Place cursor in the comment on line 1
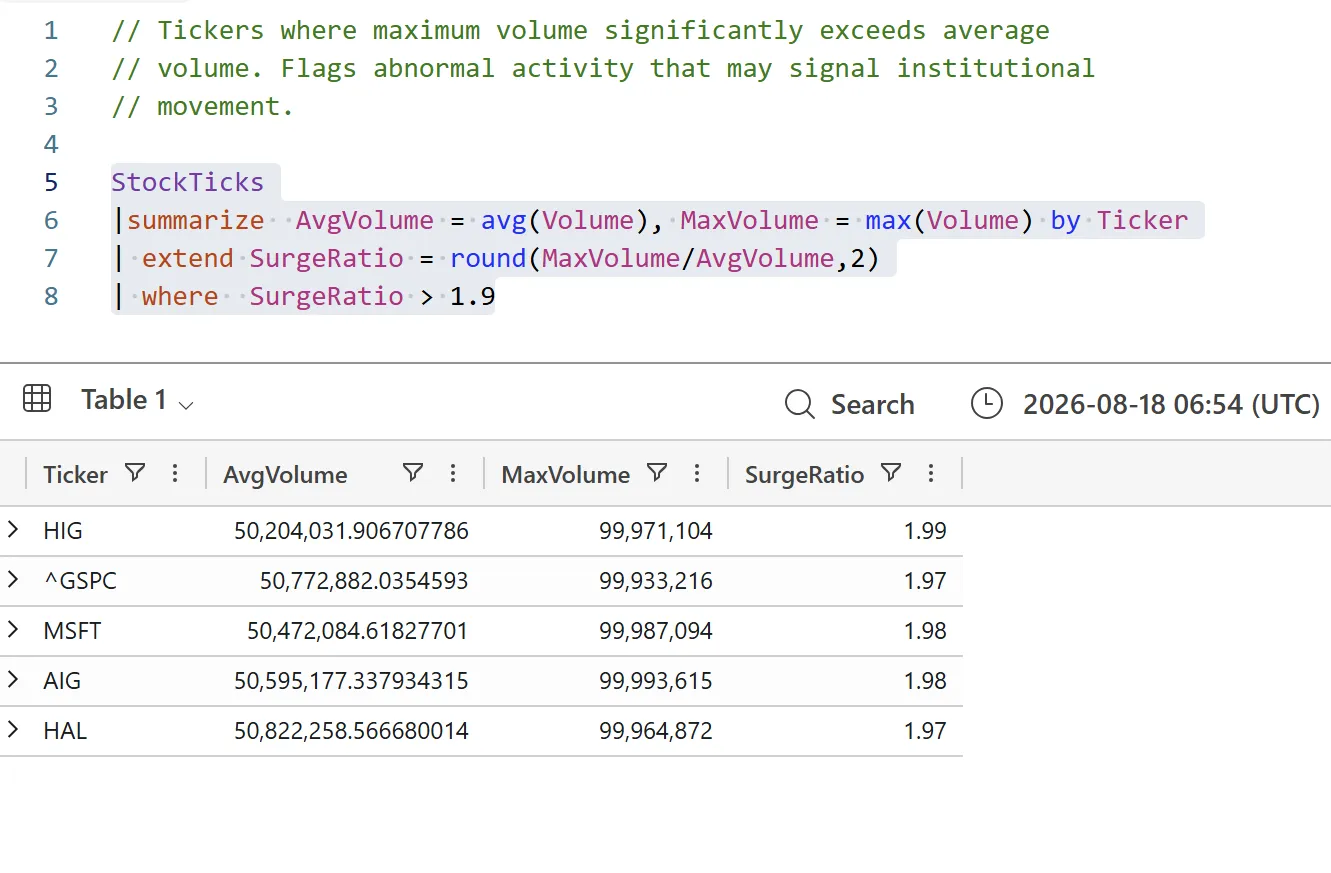Screen dimensions: 1331x873 [581, 31]
